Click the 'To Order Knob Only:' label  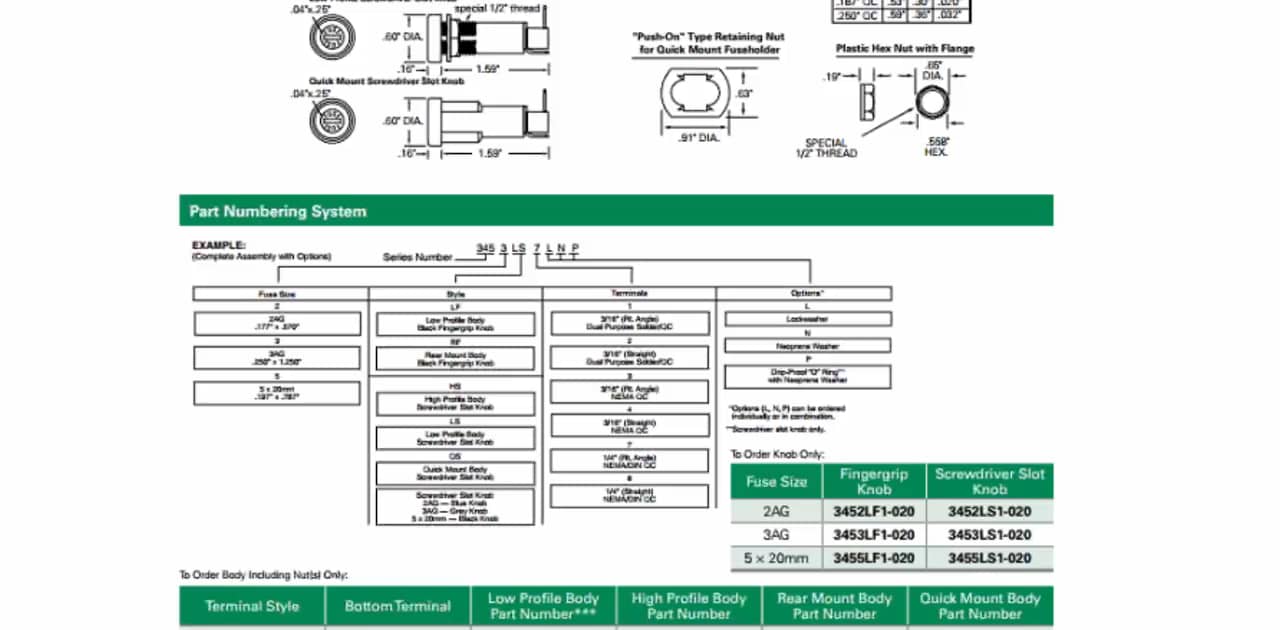pos(776,454)
